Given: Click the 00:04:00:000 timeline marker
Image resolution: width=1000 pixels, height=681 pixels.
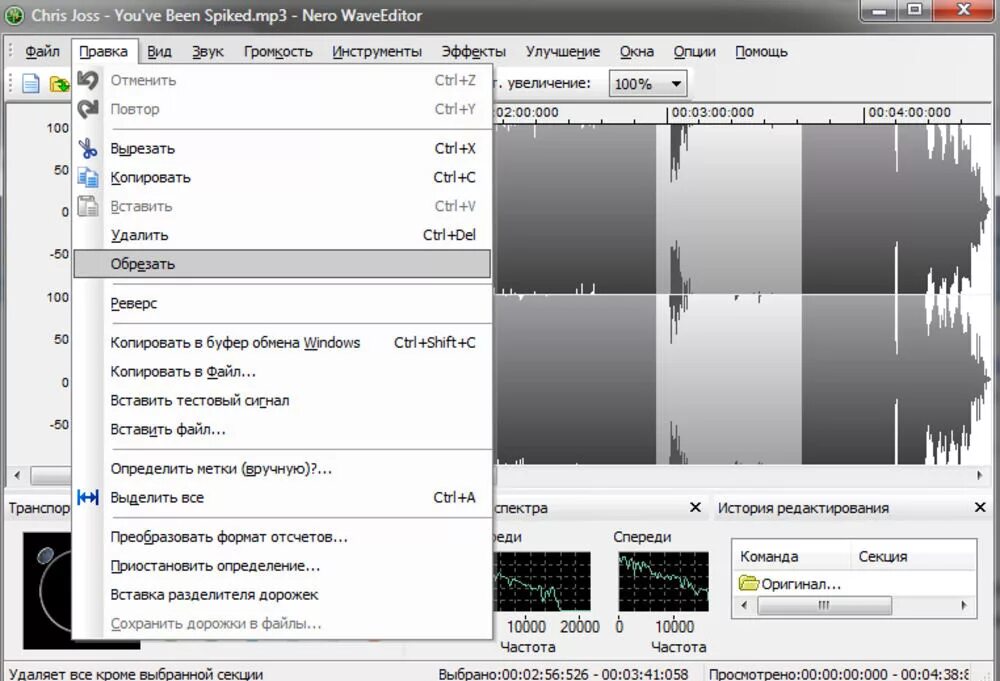Looking at the screenshot, I should tap(909, 113).
